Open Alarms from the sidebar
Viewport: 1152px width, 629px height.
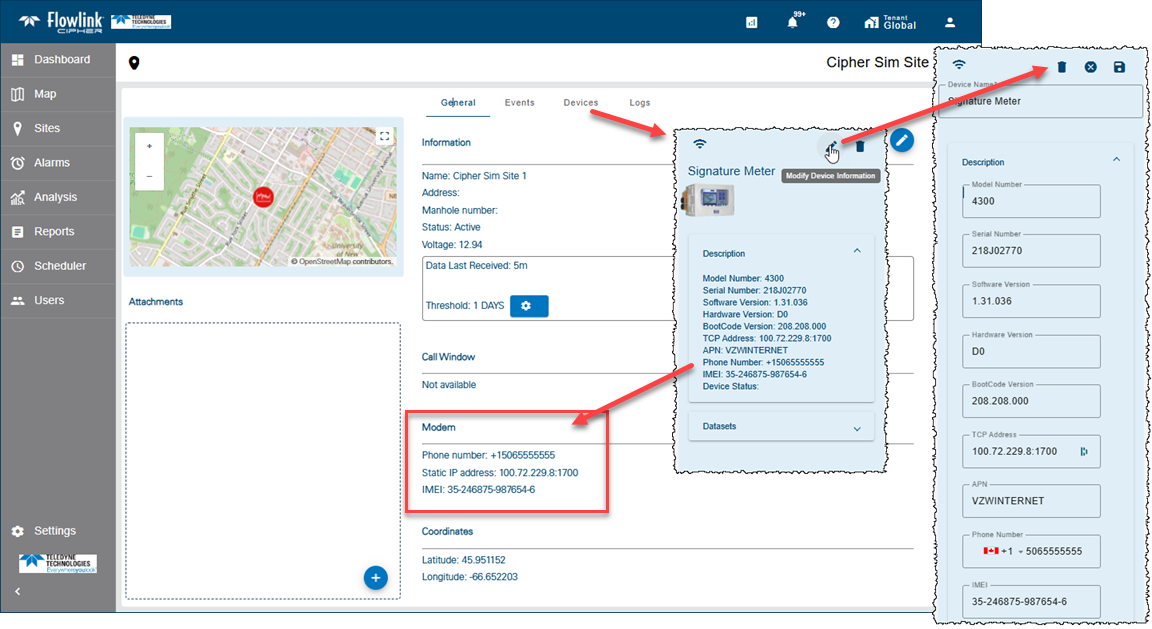coord(52,163)
